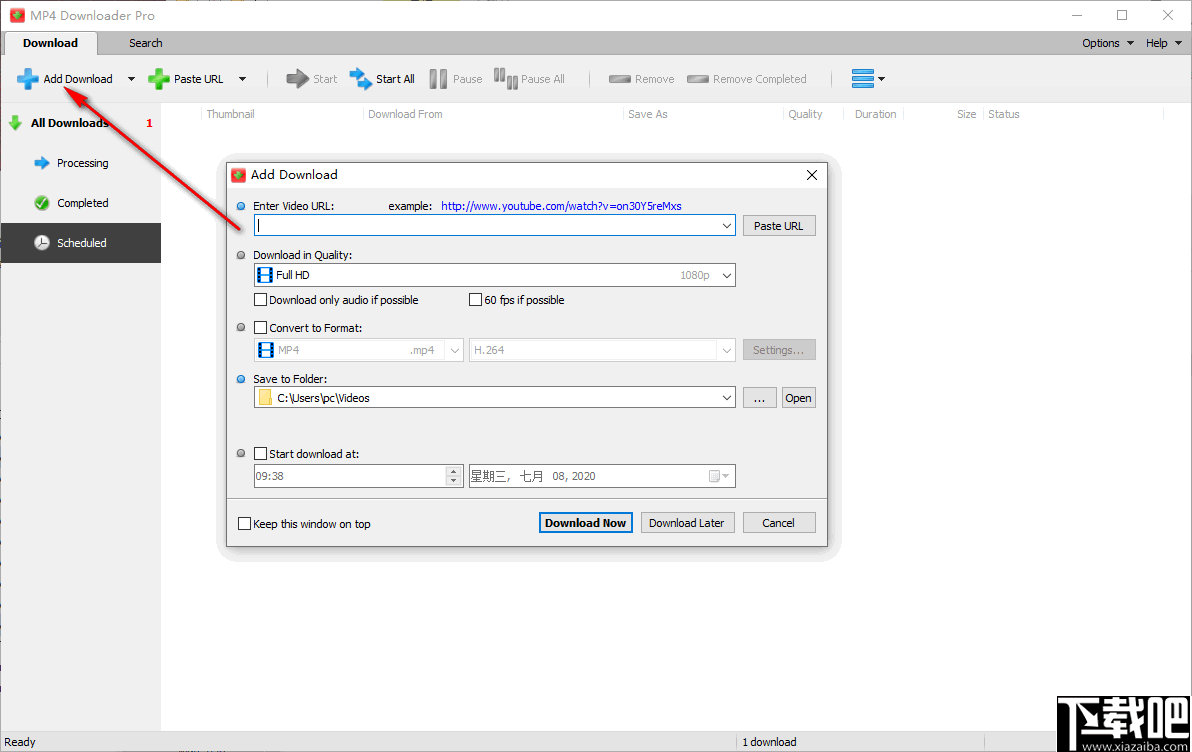Click the Size column header
Image resolution: width=1192 pixels, height=752 pixels.
tap(966, 114)
